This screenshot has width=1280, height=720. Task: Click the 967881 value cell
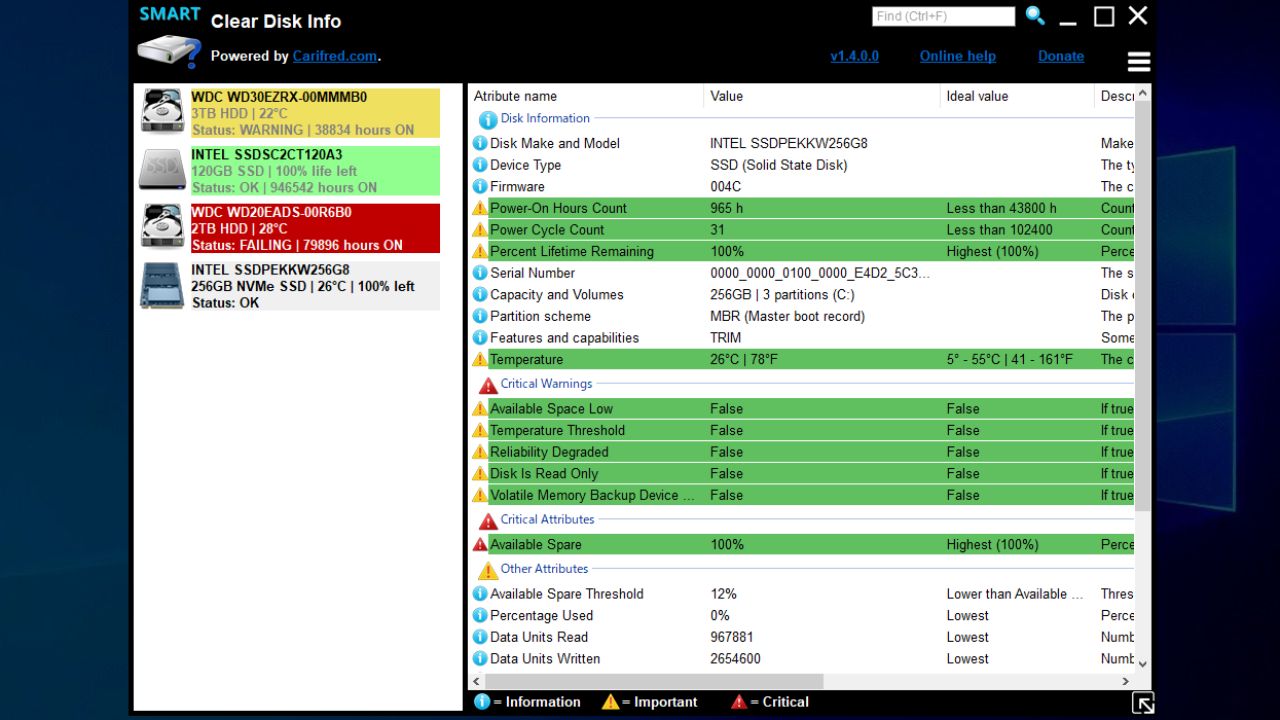pos(732,637)
